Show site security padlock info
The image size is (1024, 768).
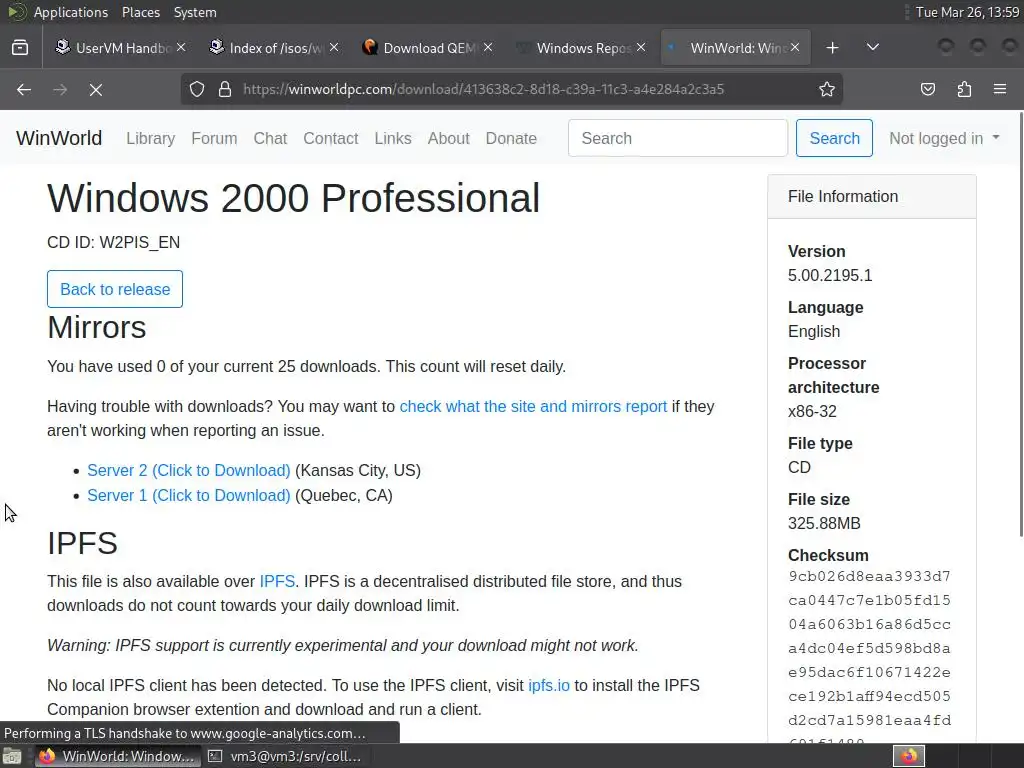pos(225,89)
